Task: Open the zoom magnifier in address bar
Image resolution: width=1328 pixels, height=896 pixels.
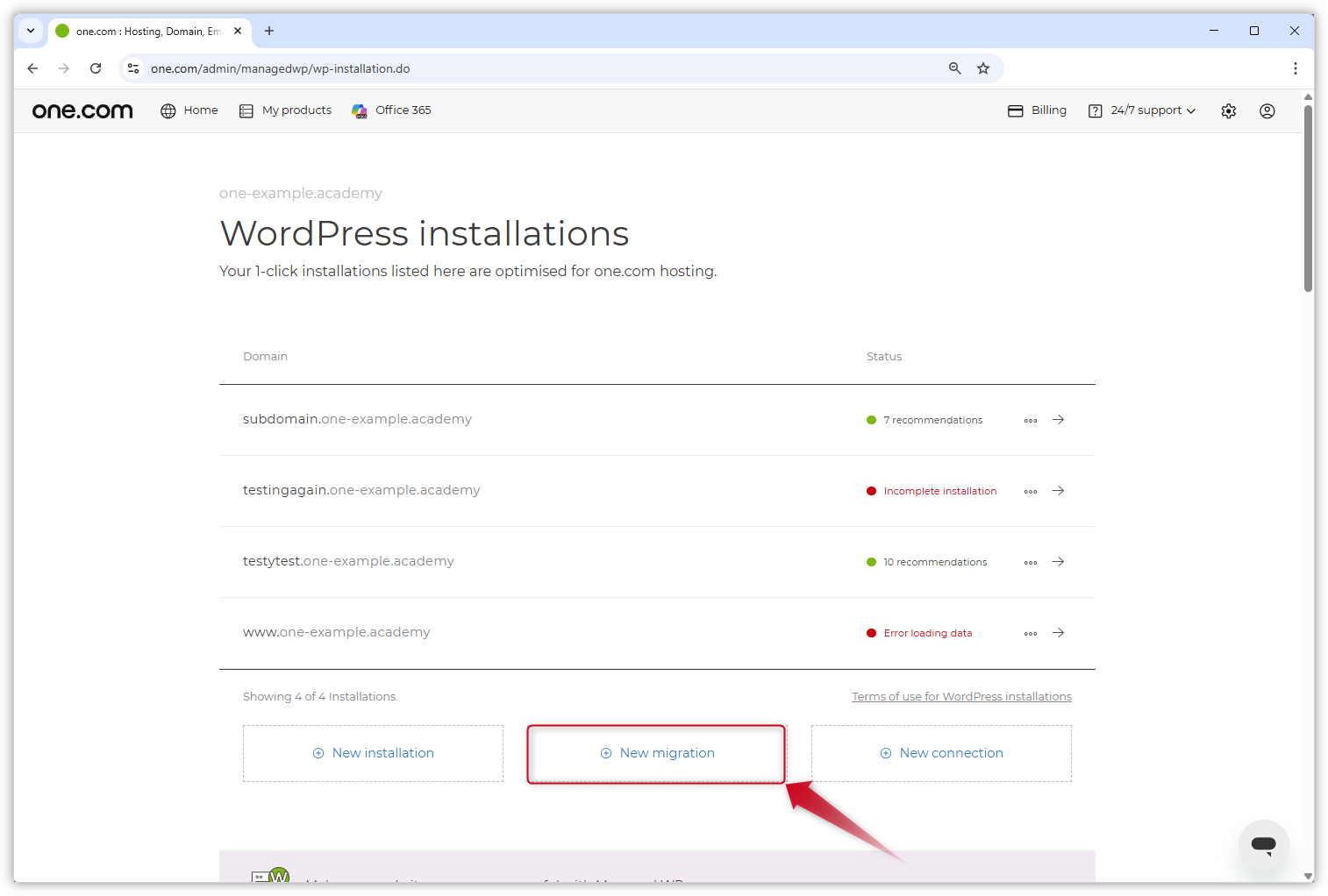Action: (x=955, y=68)
